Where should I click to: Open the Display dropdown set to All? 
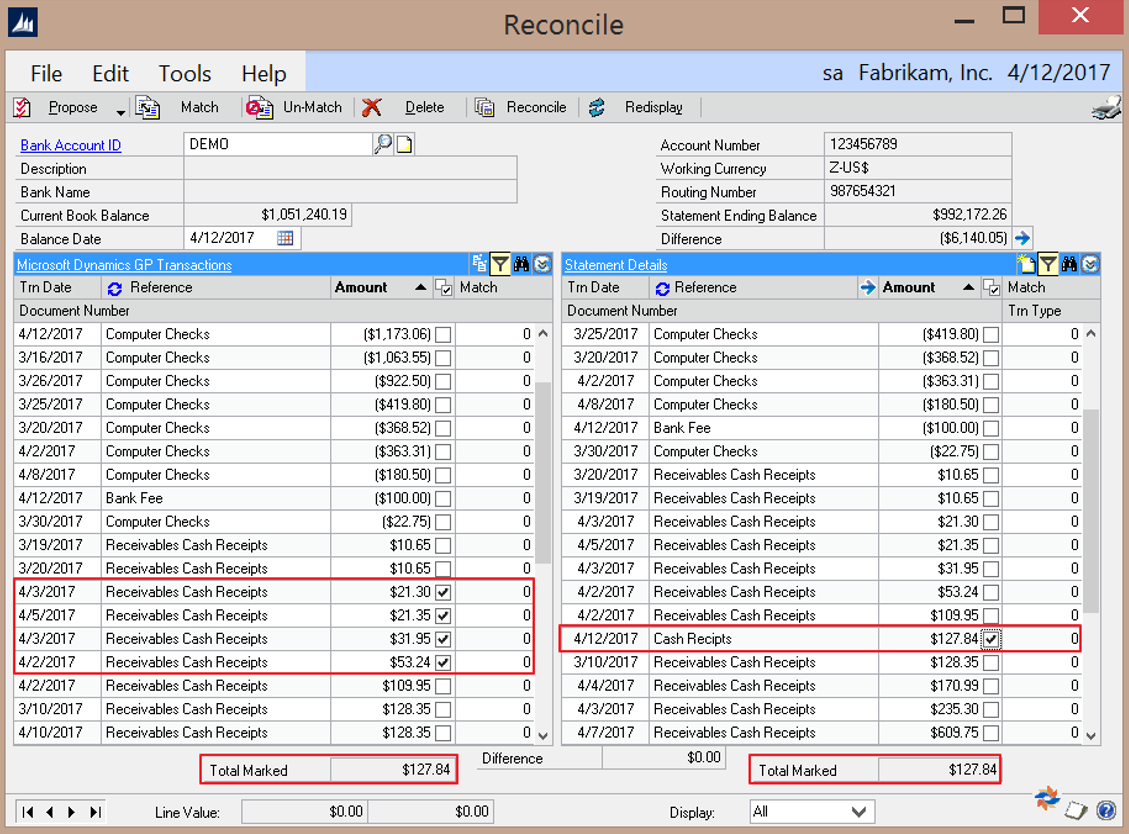point(858,811)
